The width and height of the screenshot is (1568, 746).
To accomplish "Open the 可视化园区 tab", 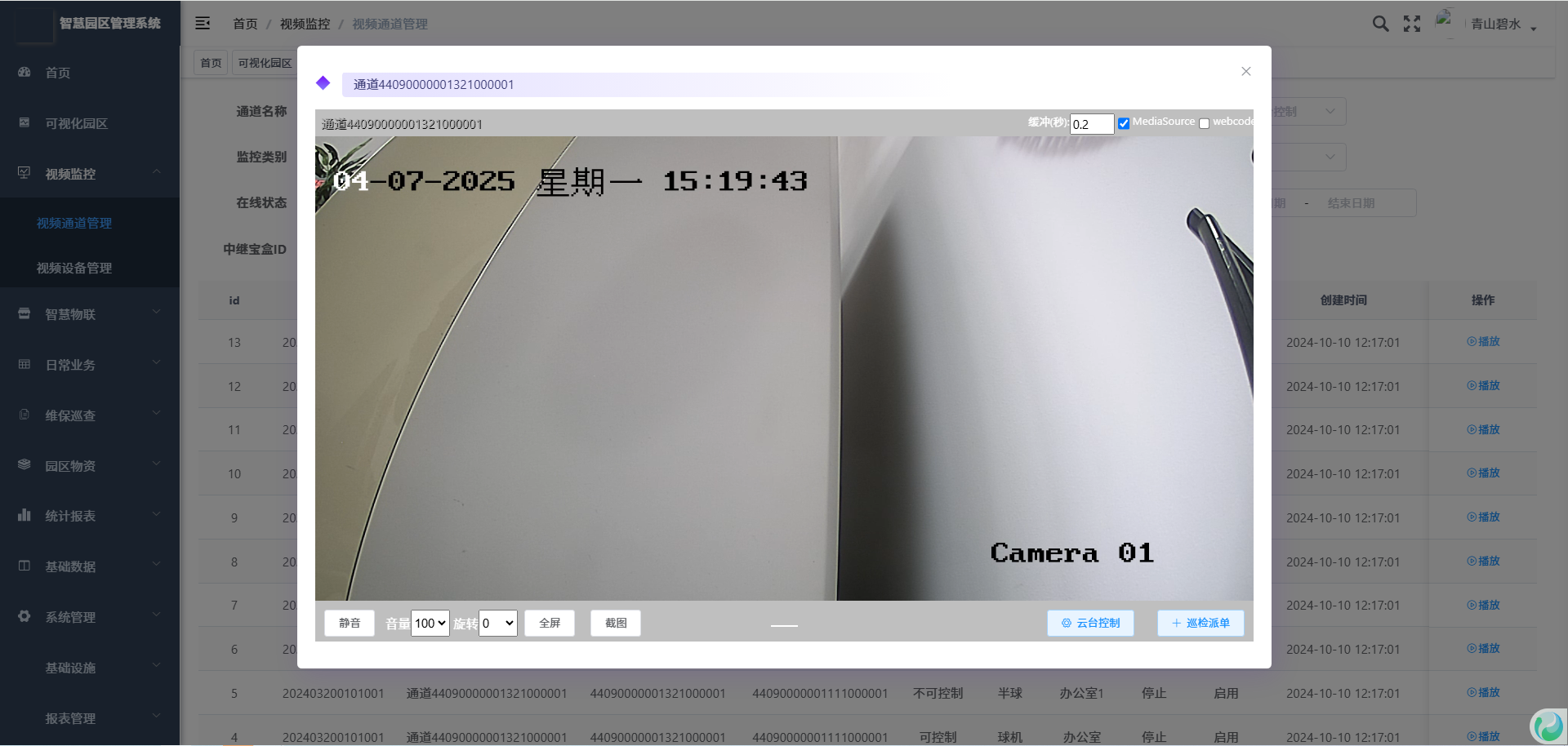I will [265, 63].
